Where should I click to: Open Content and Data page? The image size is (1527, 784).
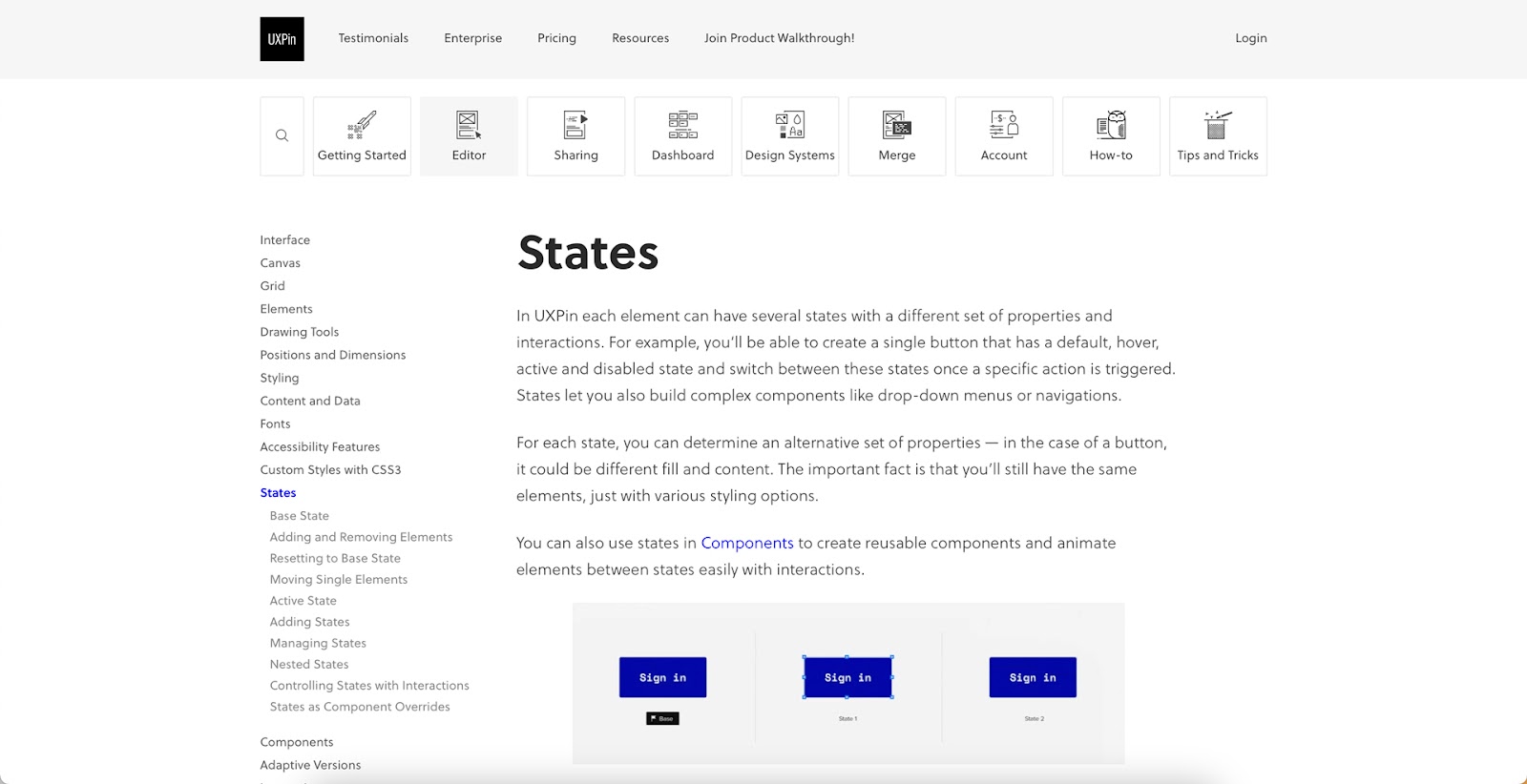click(x=310, y=401)
